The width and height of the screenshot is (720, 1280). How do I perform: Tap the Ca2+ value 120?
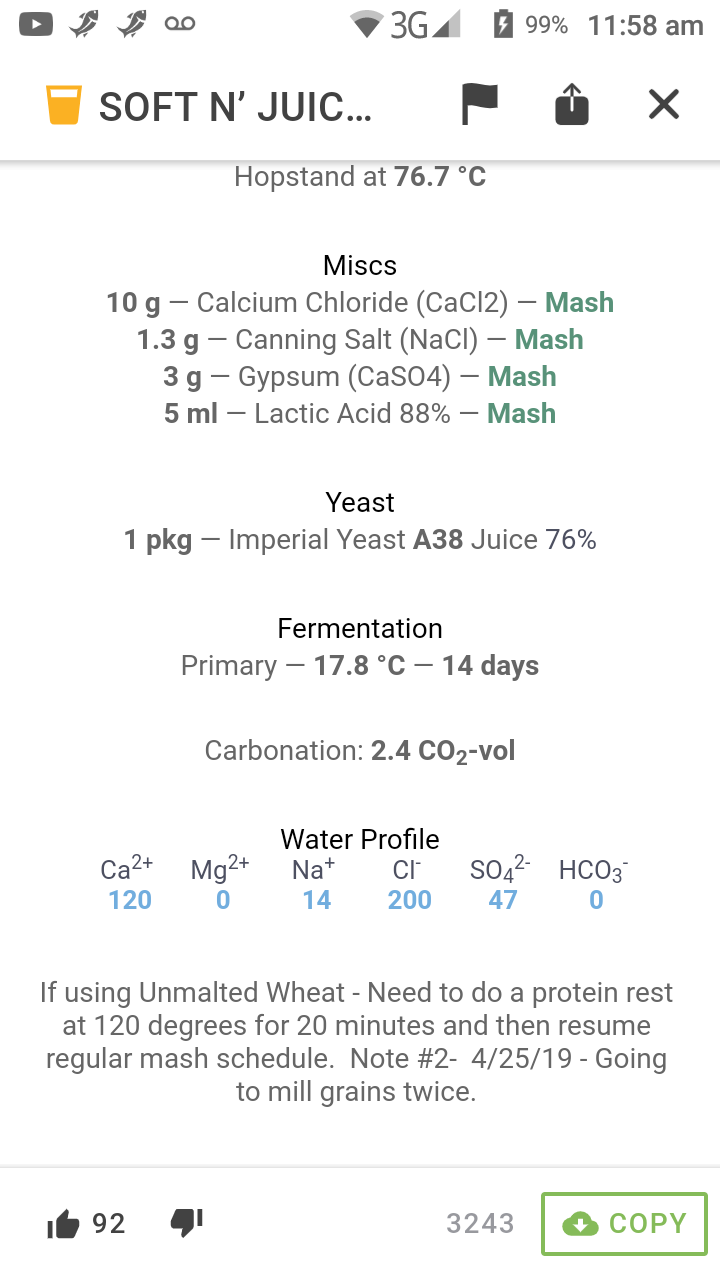(x=130, y=900)
